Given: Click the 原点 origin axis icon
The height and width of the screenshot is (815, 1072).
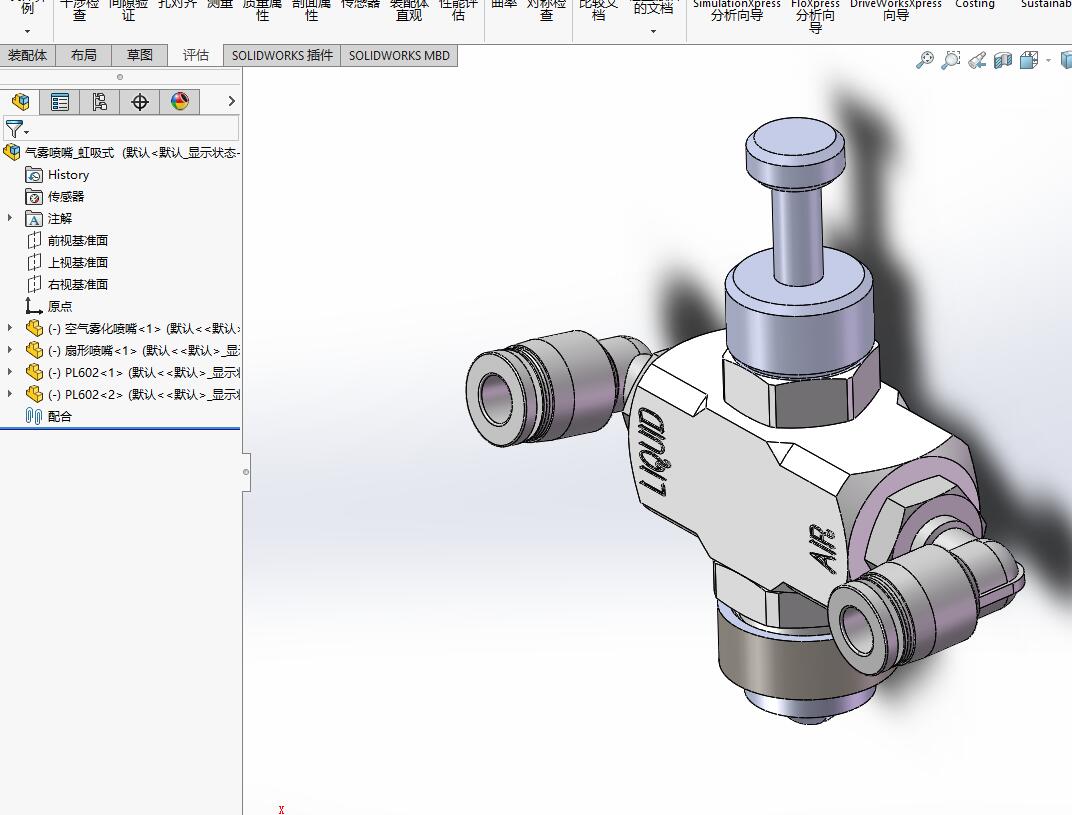Looking at the screenshot, I should pos(34,306).
